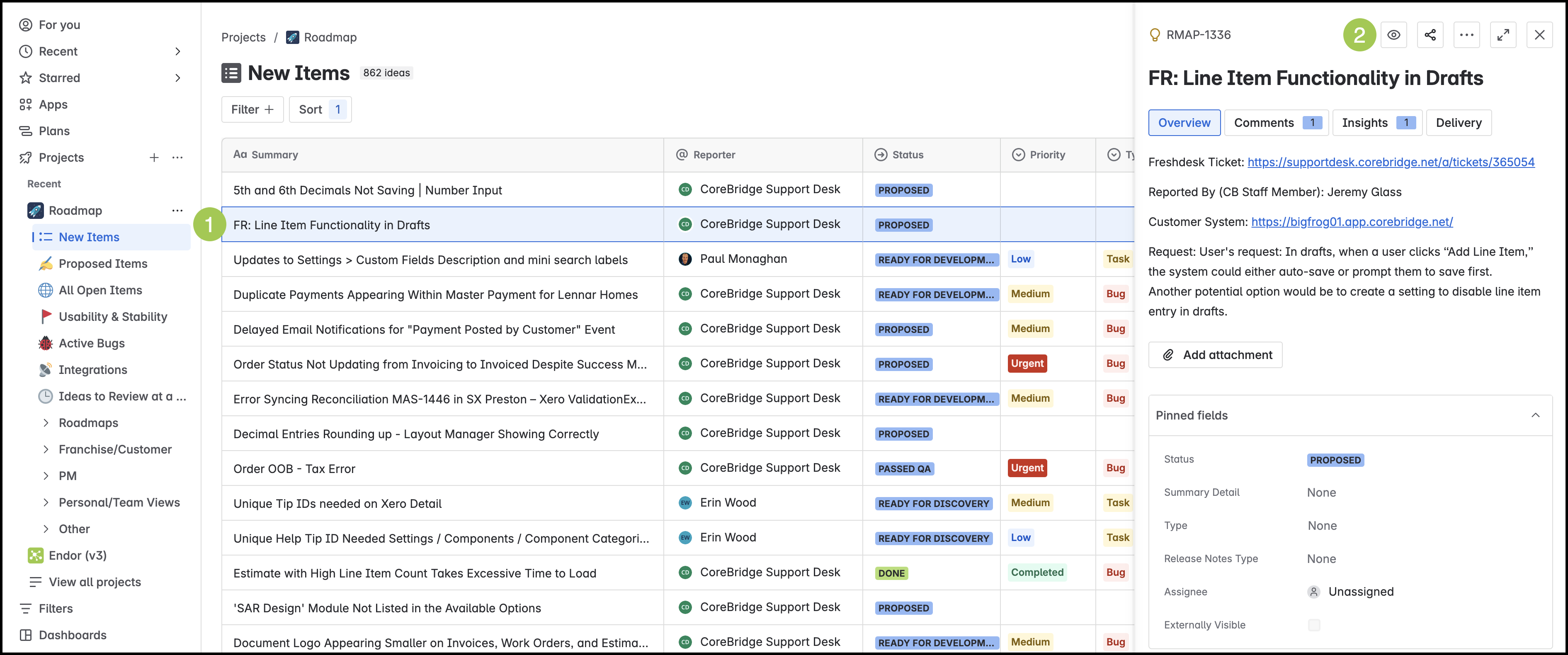Toggle the Externally Visible checkbox
This screenshot has width=1568, height=655.
point(1314,625)
